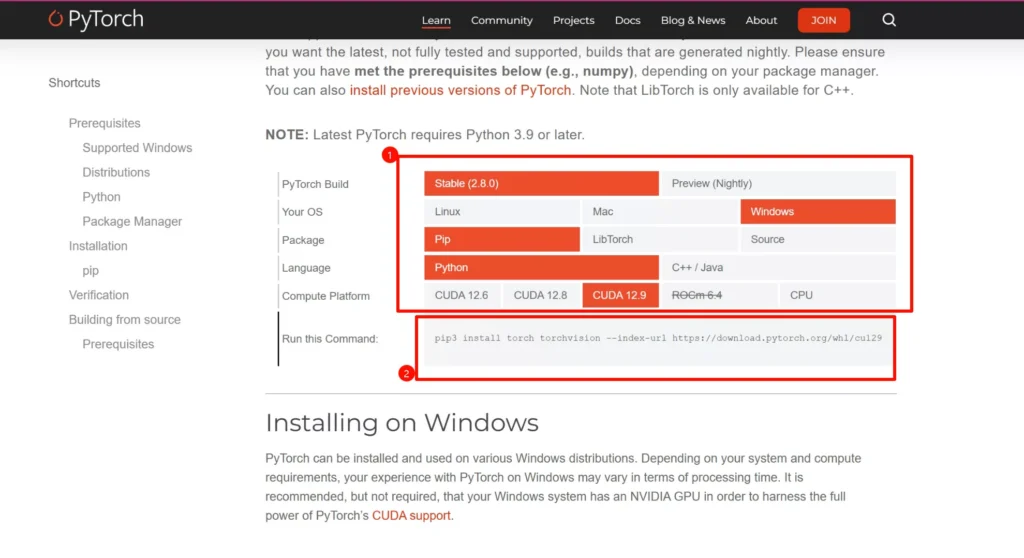The width and height of the screenshot is (1024, 558).
Task: Open the Learn menu
Action: coord(436,20)
